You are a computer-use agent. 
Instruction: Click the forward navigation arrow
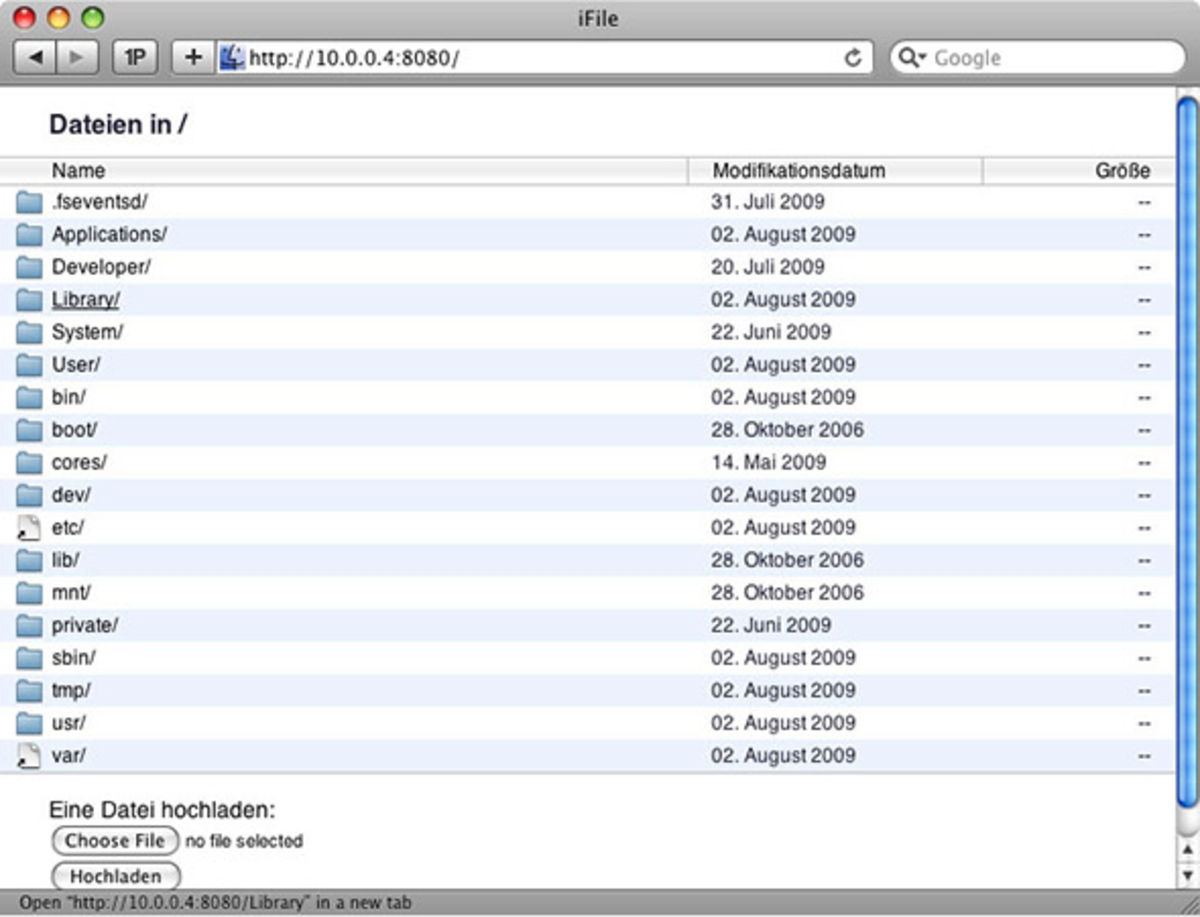click(76, 57)
